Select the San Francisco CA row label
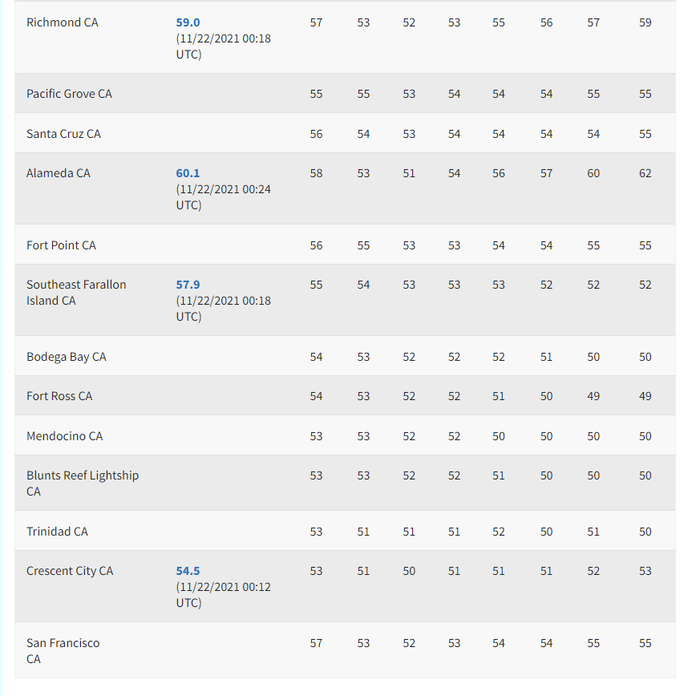This screenshot has height=696, width=700. point(62,650)
